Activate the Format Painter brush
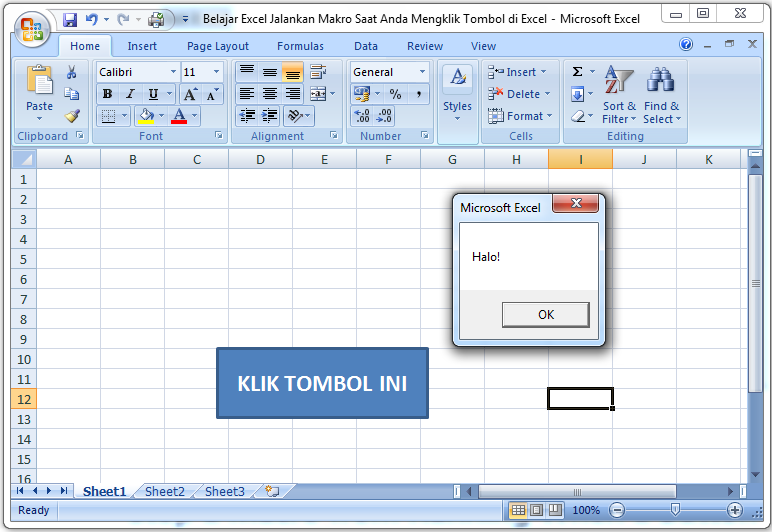This screenshot has width=772, height=532. coord(72,116)
